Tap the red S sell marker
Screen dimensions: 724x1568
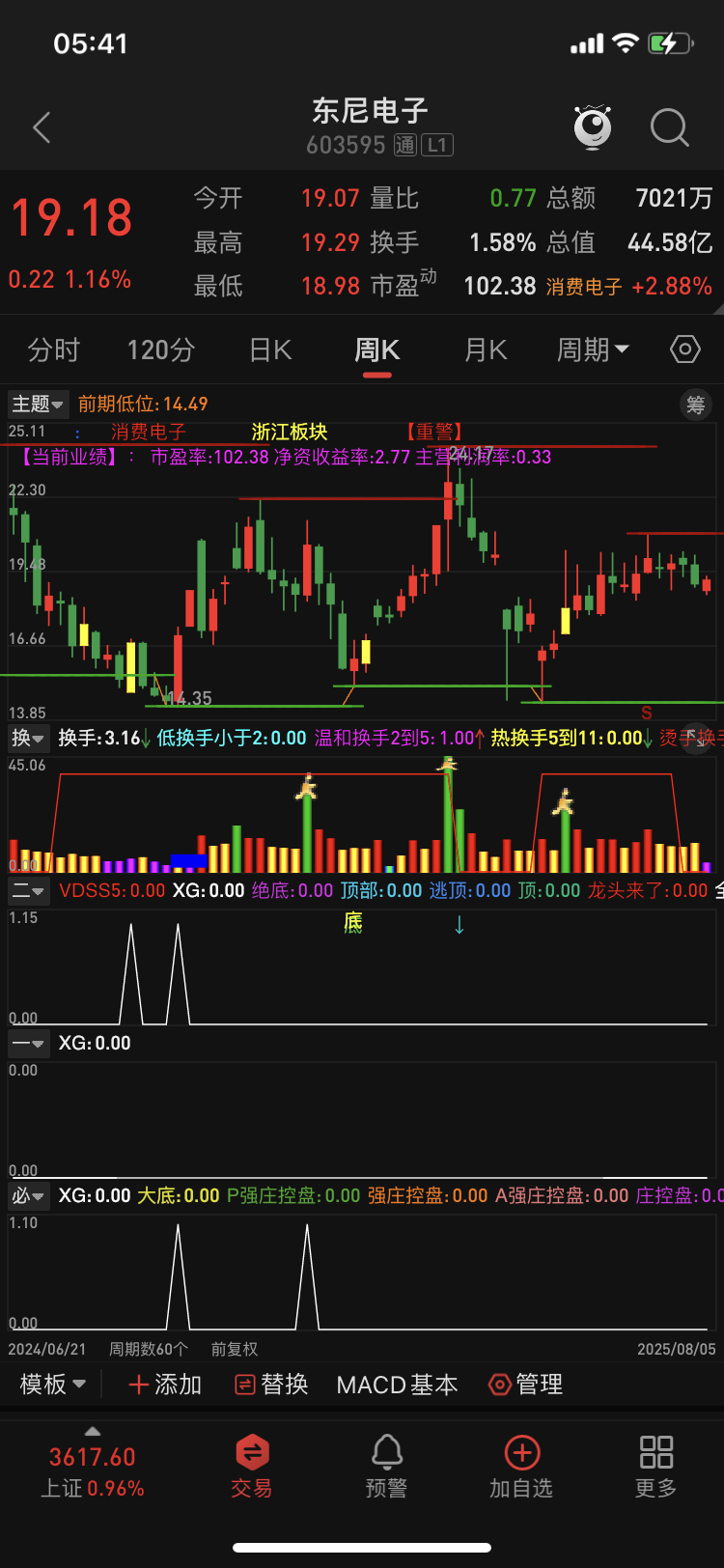[647, 713]
